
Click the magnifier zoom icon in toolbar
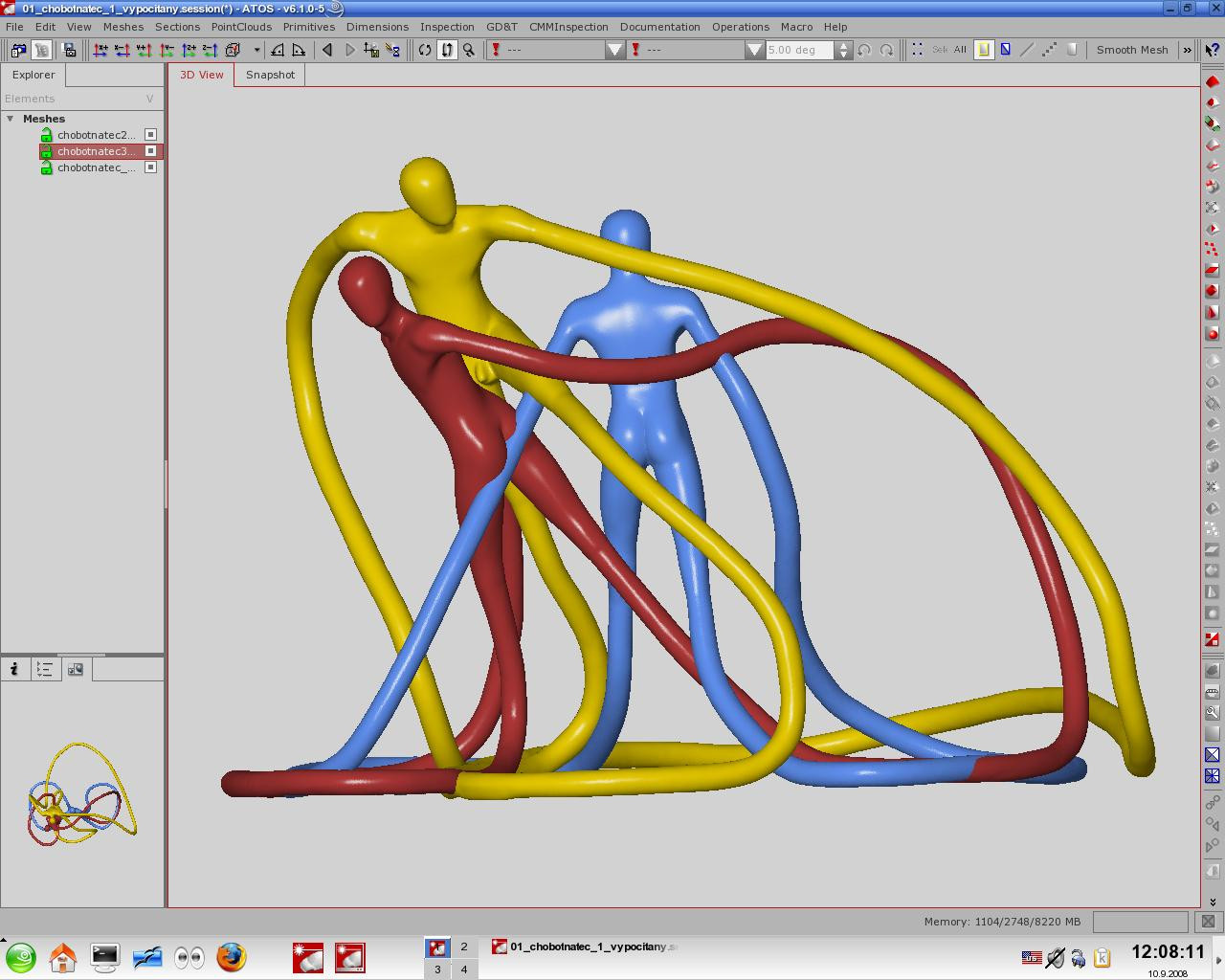(469, 50)
